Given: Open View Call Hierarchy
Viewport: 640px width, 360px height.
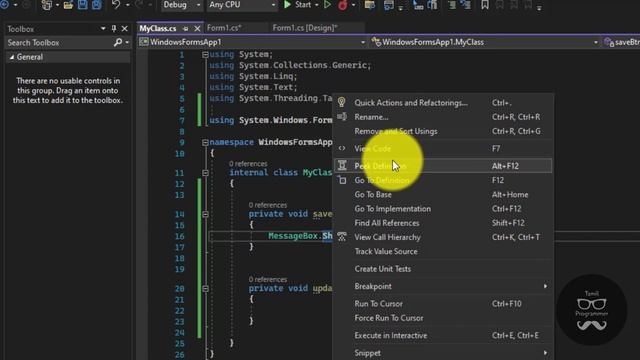Looking at the screenshot, I should tap(443, 238).
